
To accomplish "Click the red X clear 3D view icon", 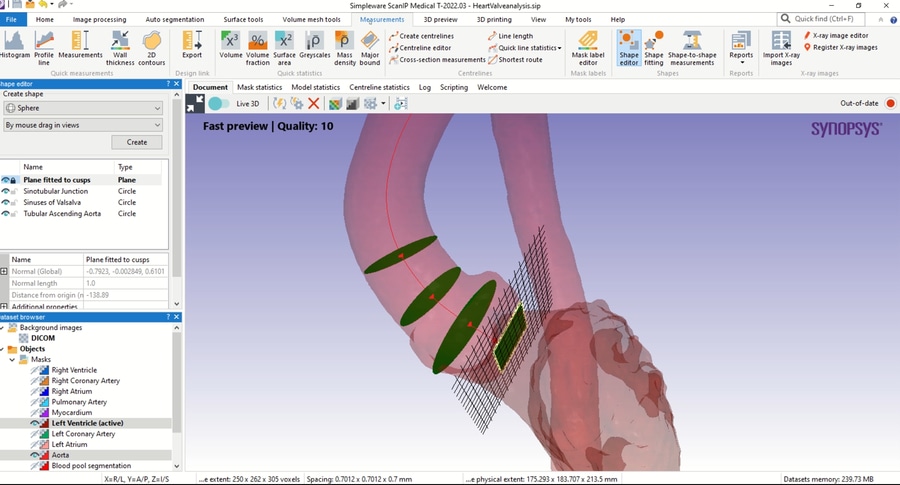I will click(x=313, y=103).
